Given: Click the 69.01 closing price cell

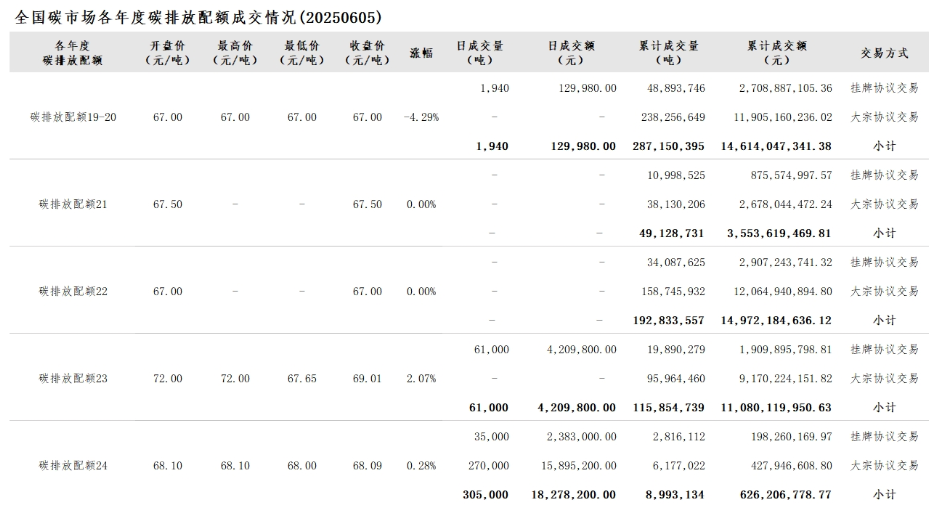Looking at the screenshot, I should [367, 379].
